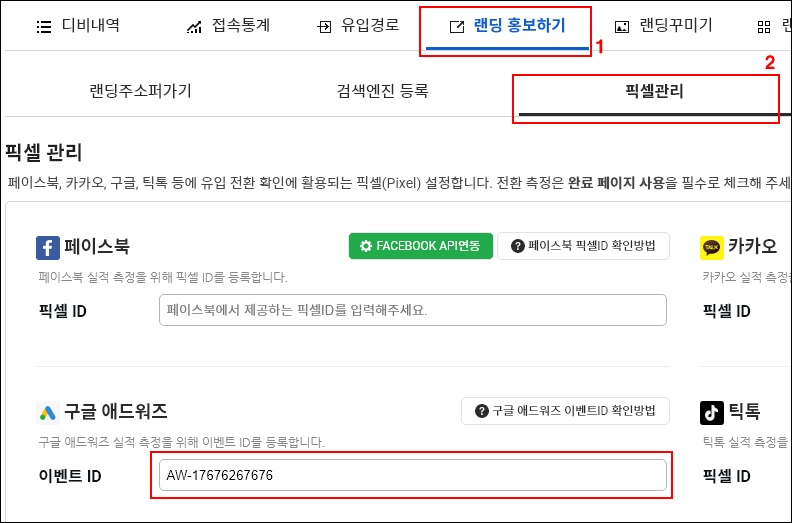Image resolution: width=792 pixels, height=523 pixels.
Task: Click the yellow KakaoTalk logo icon
Action: (x=711, y=247)
